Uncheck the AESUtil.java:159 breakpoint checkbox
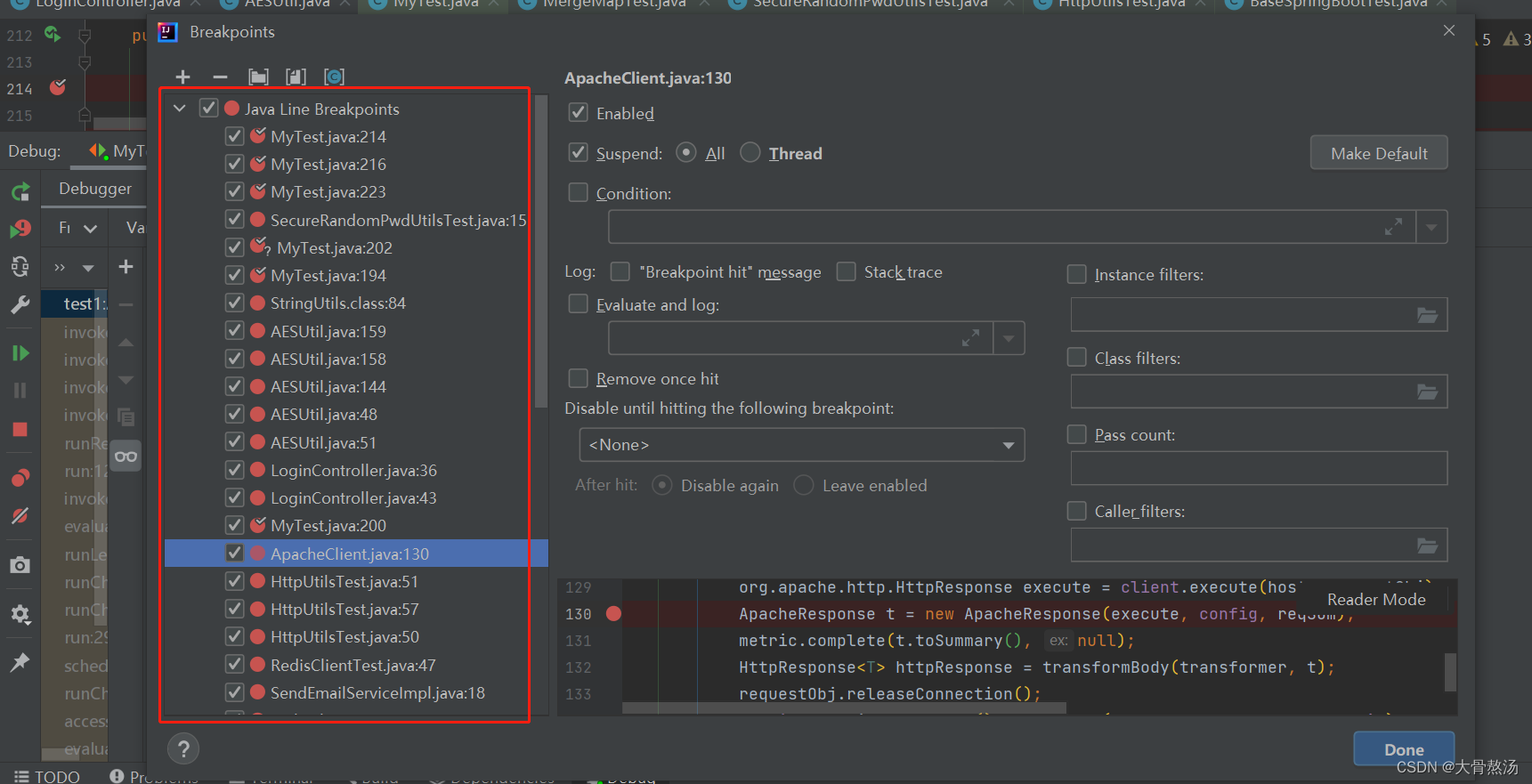 235,331
